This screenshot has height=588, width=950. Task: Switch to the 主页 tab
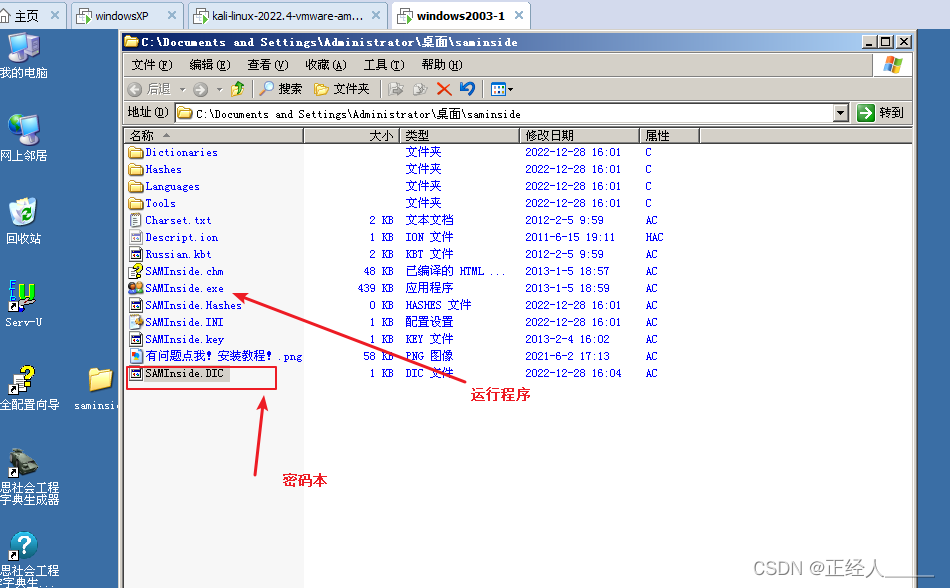tap(27, 16)
